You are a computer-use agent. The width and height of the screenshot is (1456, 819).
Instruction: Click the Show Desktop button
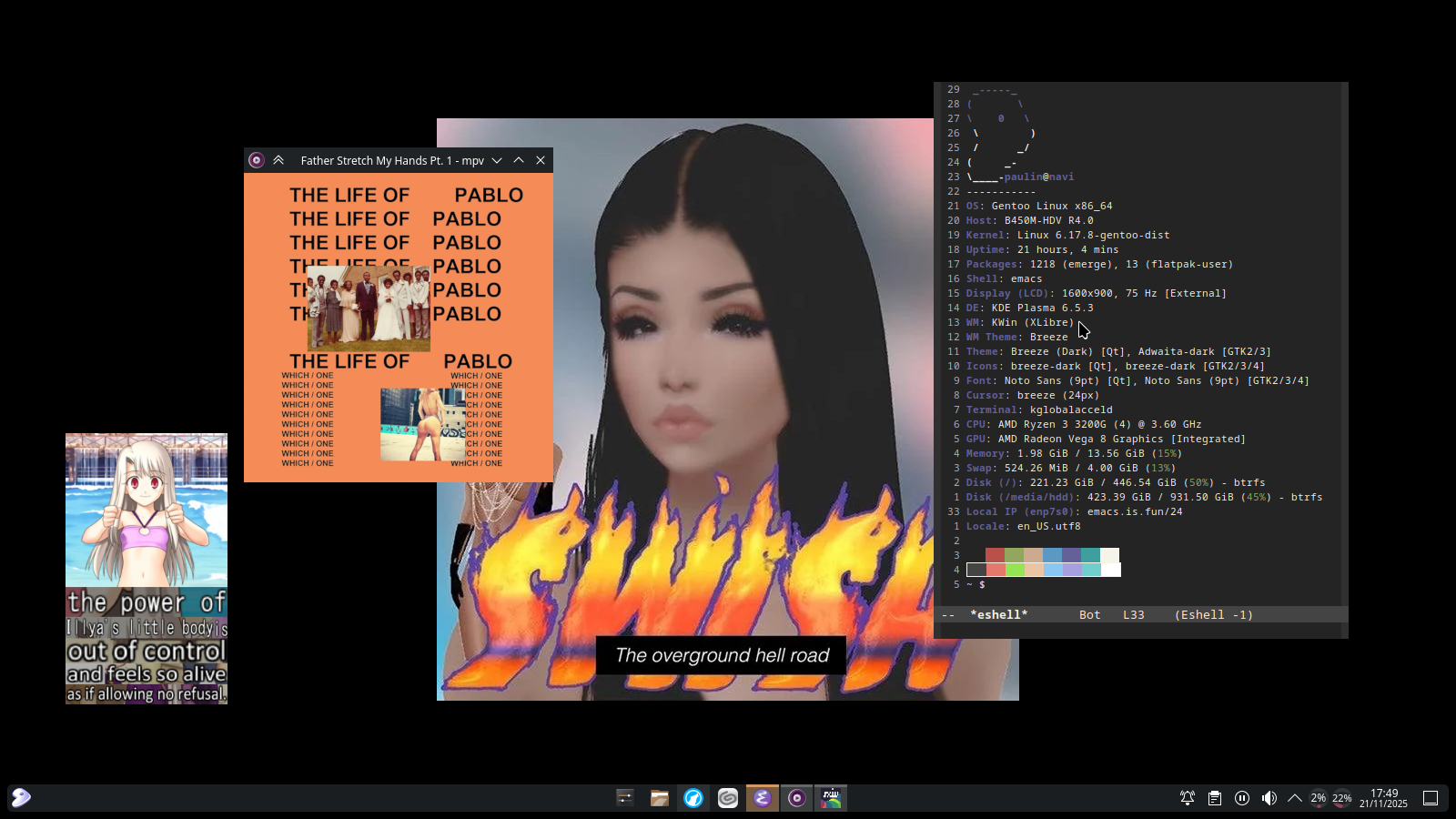coord(1431,798)
